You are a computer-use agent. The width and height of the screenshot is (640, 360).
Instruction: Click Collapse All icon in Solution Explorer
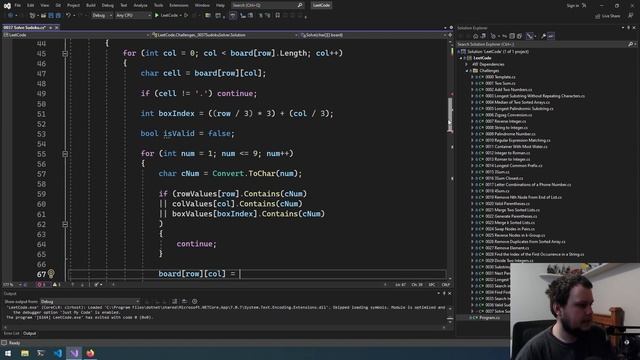tap(512, 36)
